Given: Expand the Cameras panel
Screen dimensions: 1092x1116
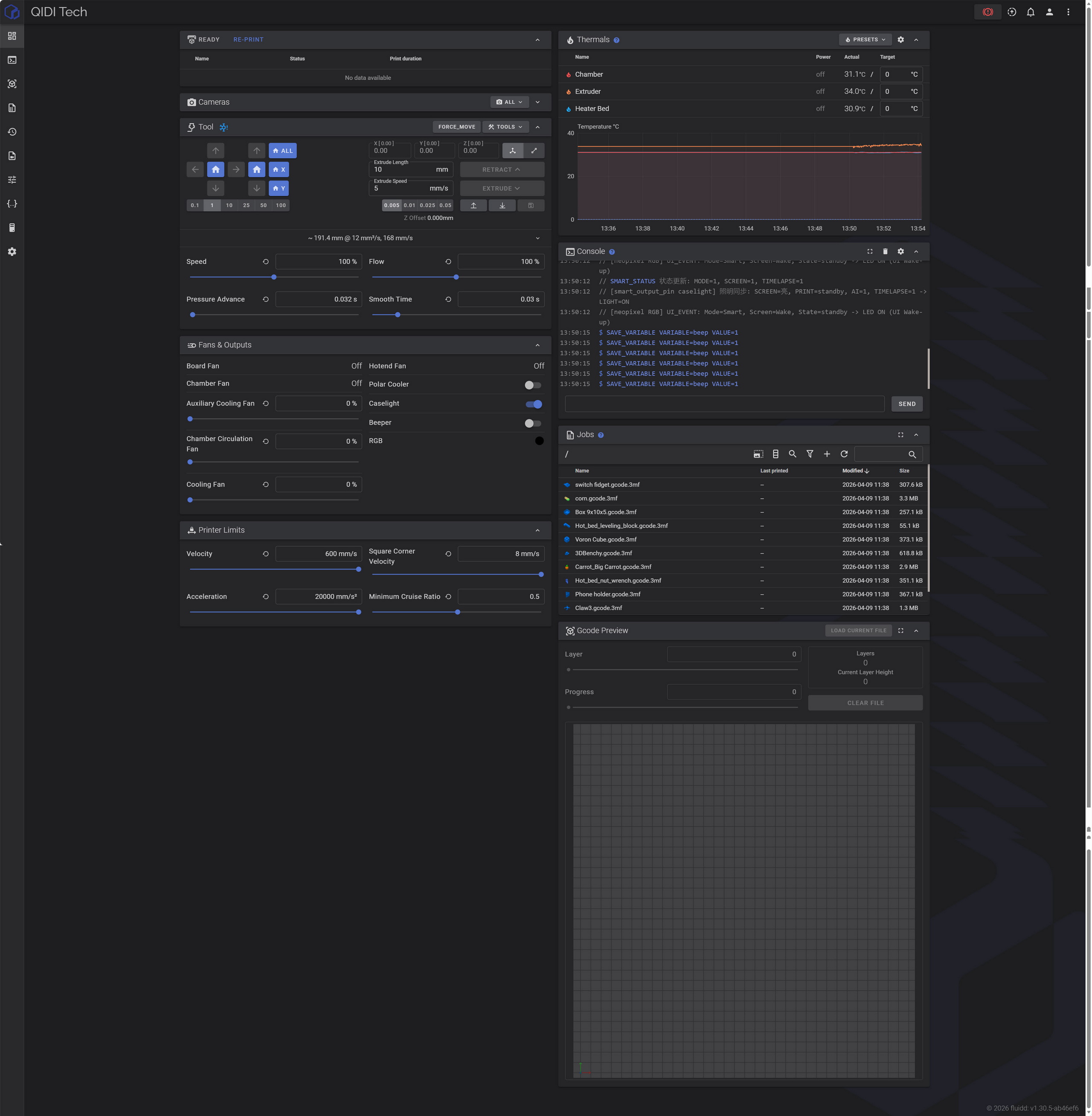Looking at the screenshot, I should coord(537,102).
